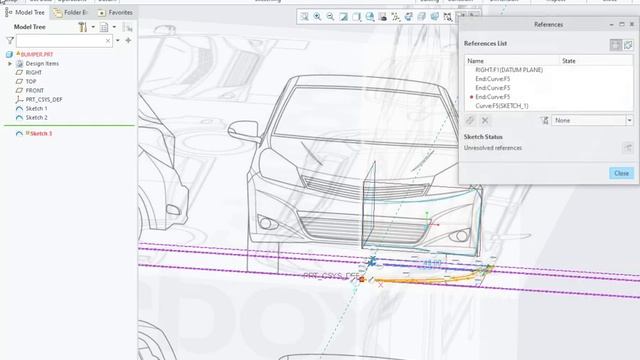Image resolution: width=640 pixels, height=360 pixels.
Task: Select the FRONT datum plane tree item
Action: point(35,91)
